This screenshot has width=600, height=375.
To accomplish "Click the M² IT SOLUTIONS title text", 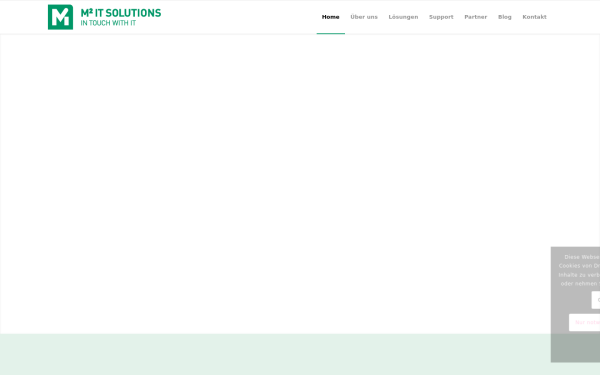I will click(x=121, y=13).
